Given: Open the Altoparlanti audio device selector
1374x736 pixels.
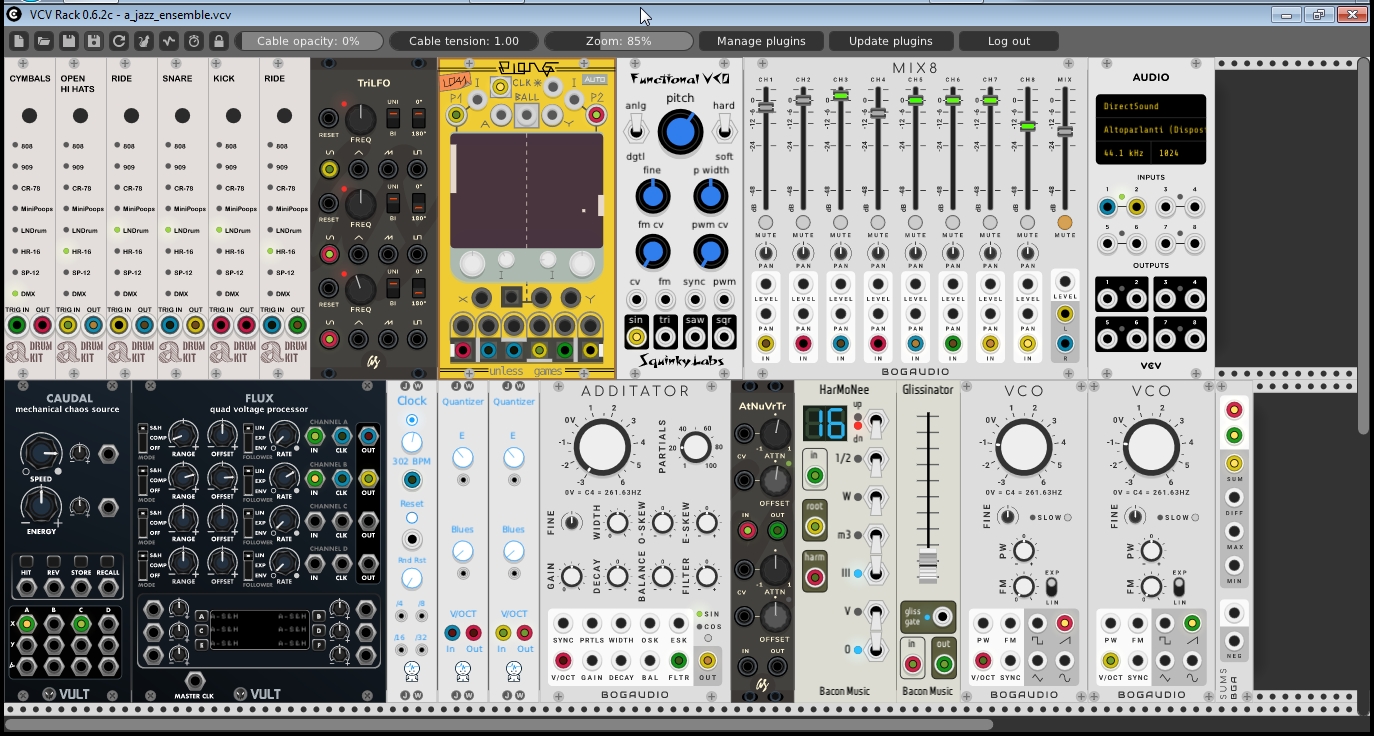Looking at the screenshot, I should [x=1152, y=130].
